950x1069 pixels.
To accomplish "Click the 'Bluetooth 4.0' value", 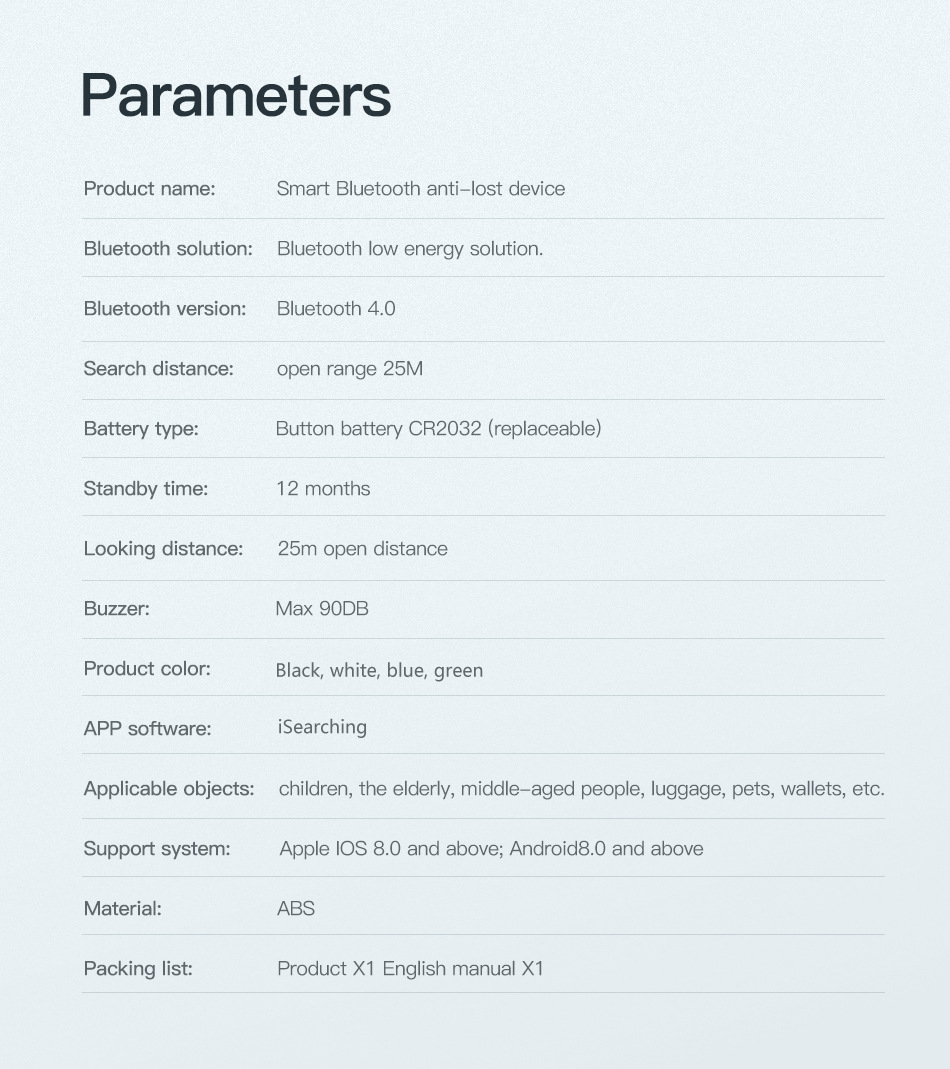I will 336,309.
